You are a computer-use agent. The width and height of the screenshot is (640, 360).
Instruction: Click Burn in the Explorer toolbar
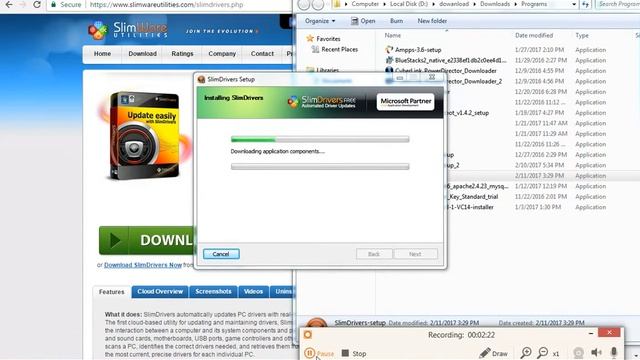coord(396,21)
